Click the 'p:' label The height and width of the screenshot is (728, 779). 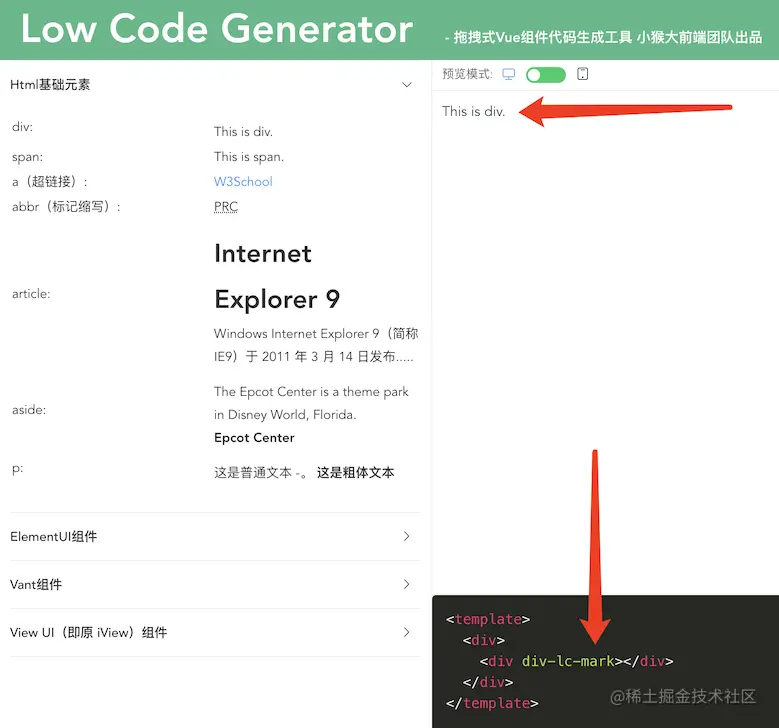pyautogui.click(x=17, y=469)
